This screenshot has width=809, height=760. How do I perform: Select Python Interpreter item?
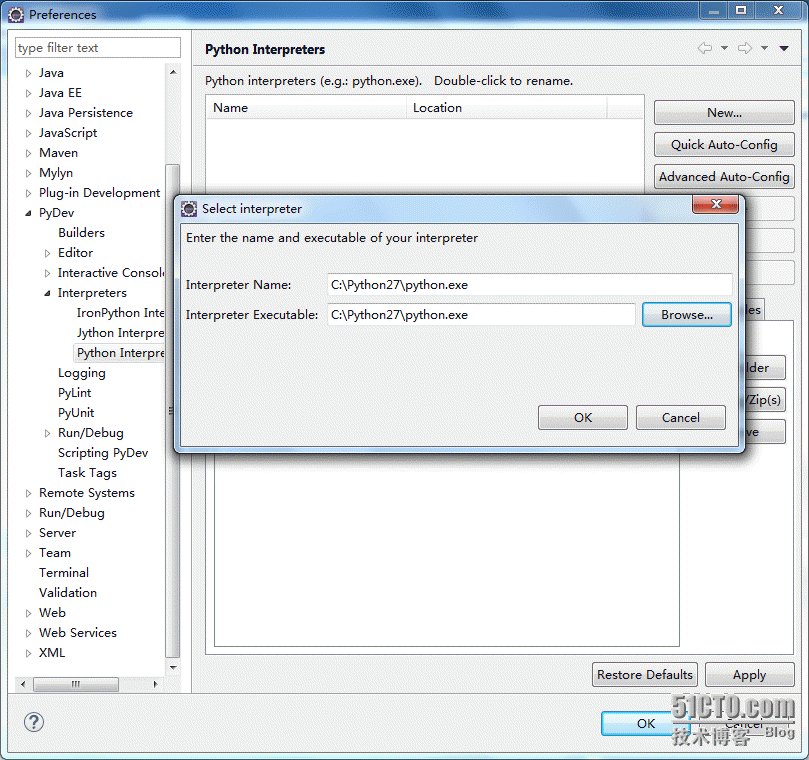120,353
